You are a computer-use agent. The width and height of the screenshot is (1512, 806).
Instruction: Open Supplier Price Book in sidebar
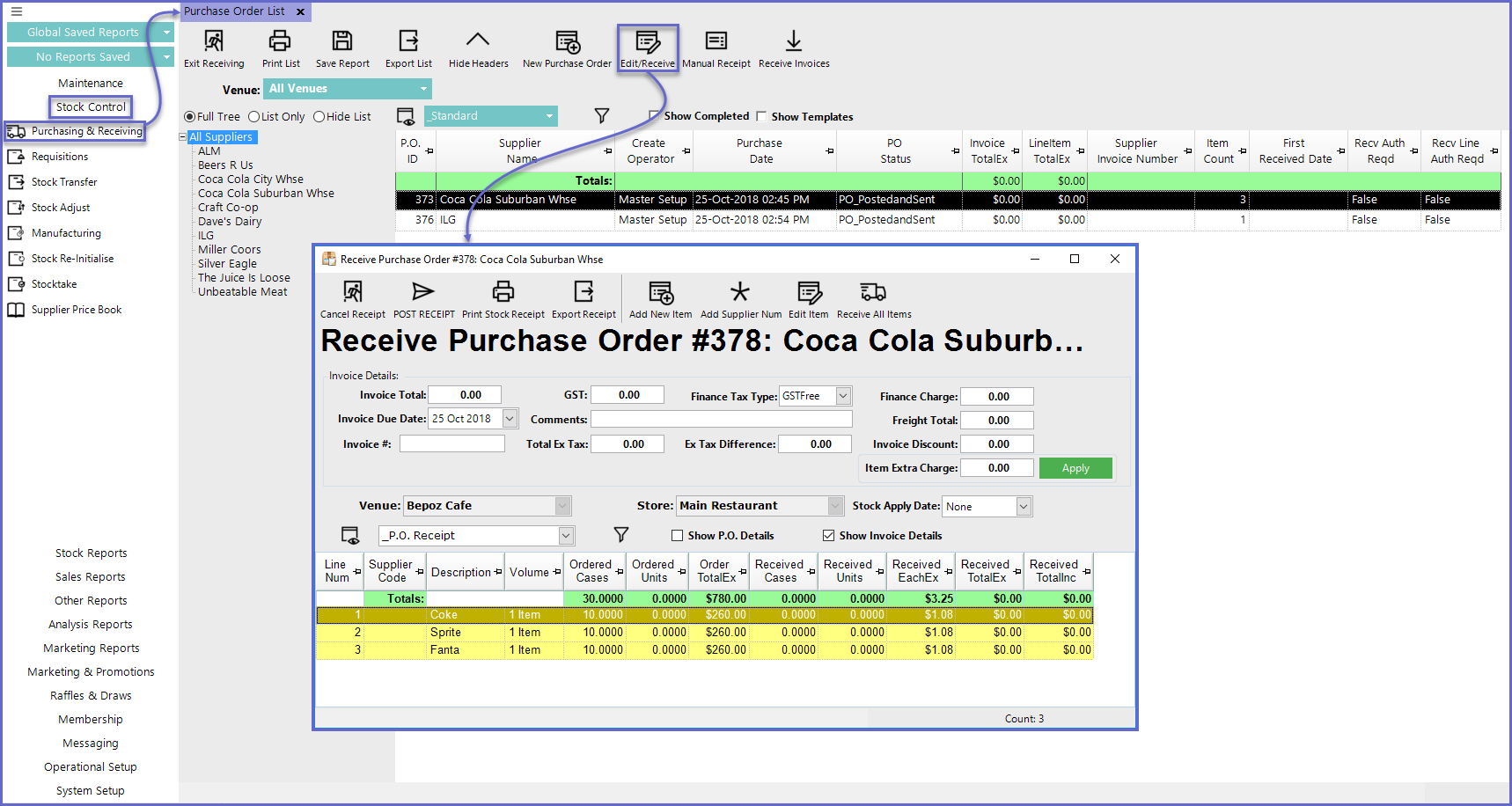tap(77, 310)
